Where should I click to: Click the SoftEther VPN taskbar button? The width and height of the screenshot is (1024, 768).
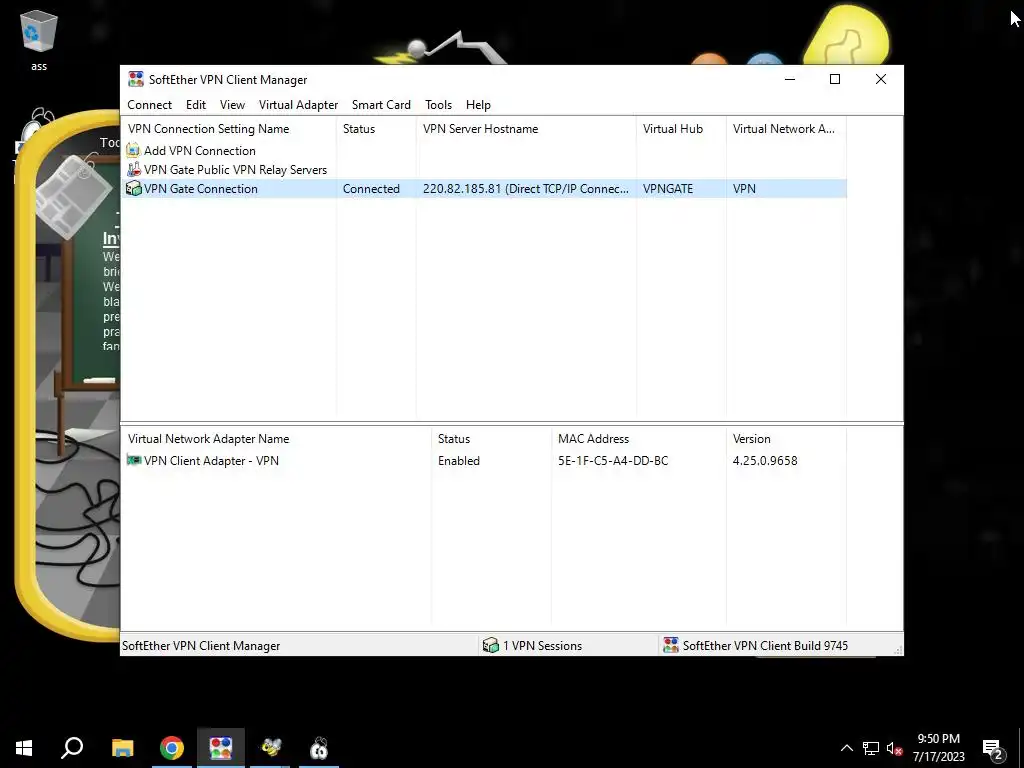point(221,748)
